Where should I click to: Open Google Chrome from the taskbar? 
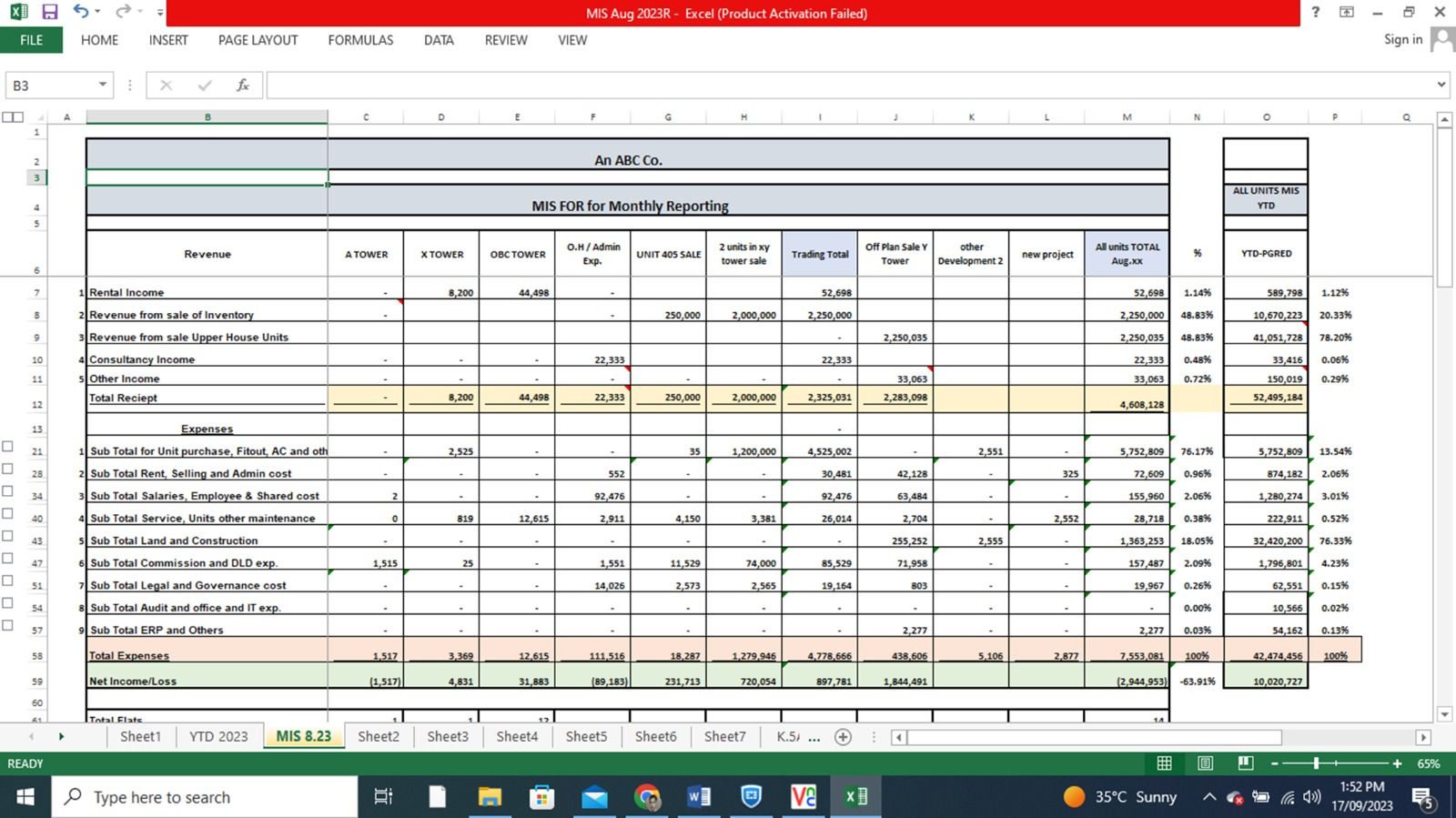click(x=647, y=797)
